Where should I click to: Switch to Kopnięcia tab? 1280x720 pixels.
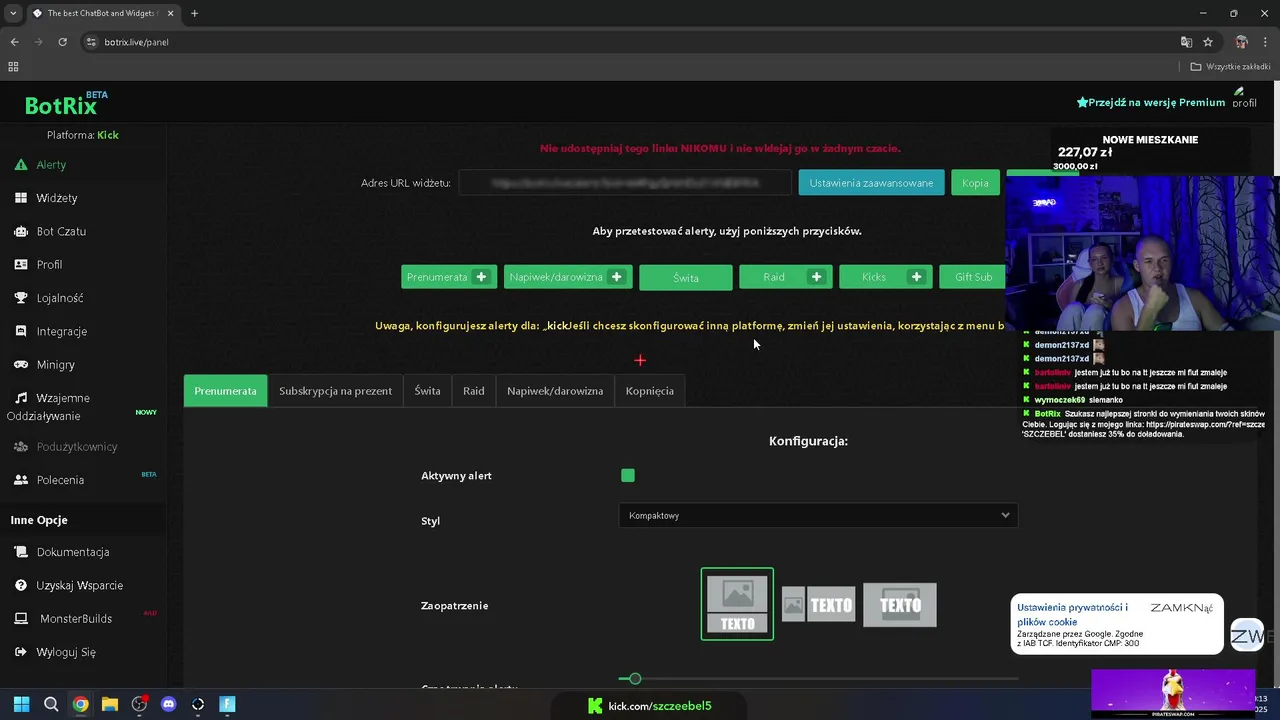650,391
